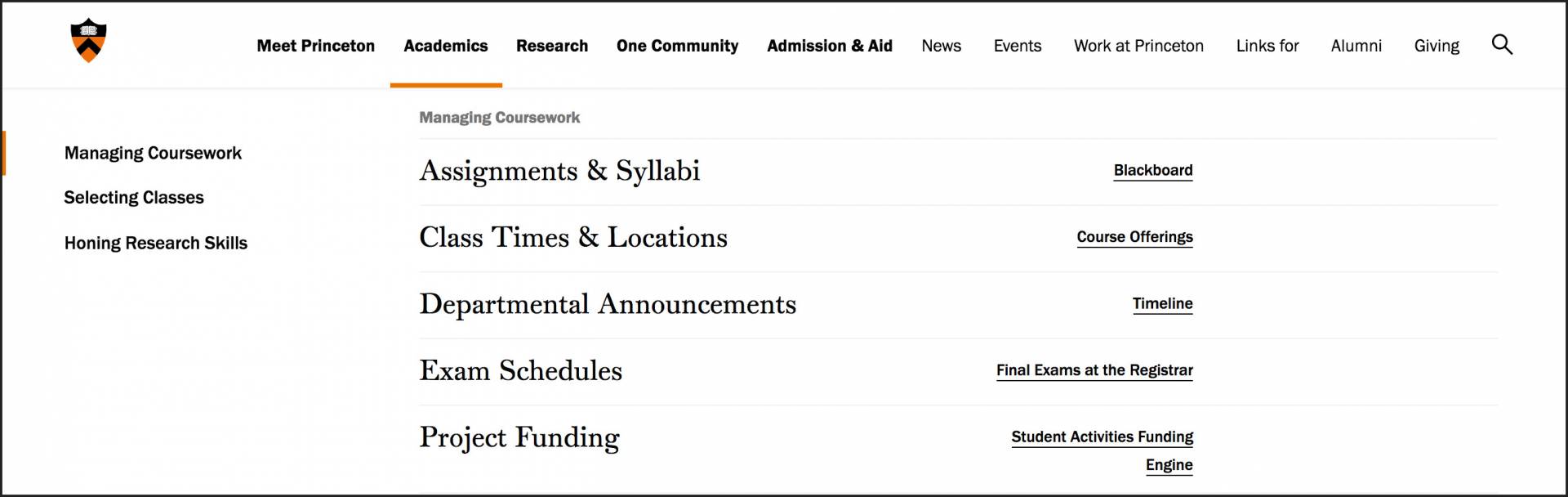The height and width of the screenshot is (497, 1568).
Task: Open the search magnifying glass
Action: click(x=1503, y=45)
